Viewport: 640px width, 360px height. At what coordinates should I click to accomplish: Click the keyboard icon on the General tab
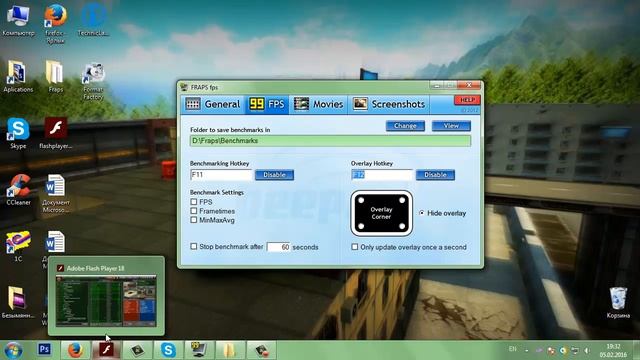point(193,104)
